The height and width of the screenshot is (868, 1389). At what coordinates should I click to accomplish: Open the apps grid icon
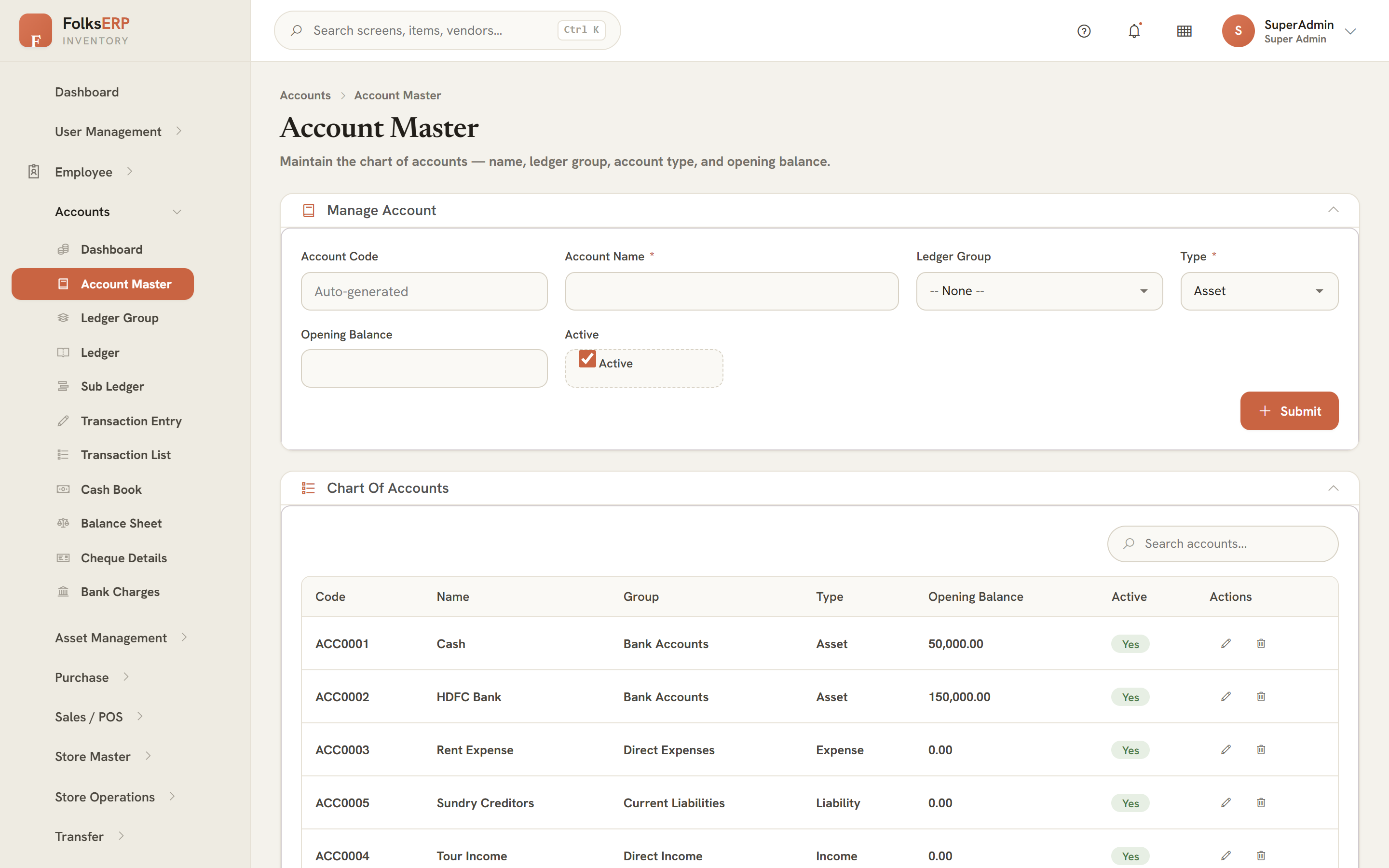click(x=1184, y=31)
